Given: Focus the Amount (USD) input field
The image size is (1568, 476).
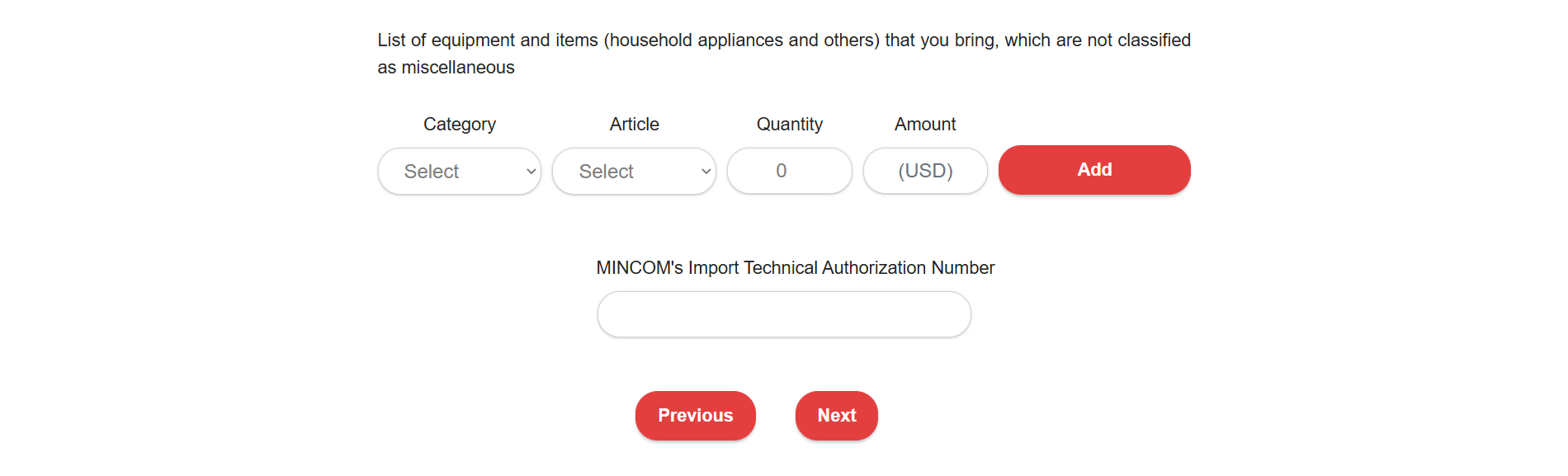Looking at the screenshot, I should [925, 171].
